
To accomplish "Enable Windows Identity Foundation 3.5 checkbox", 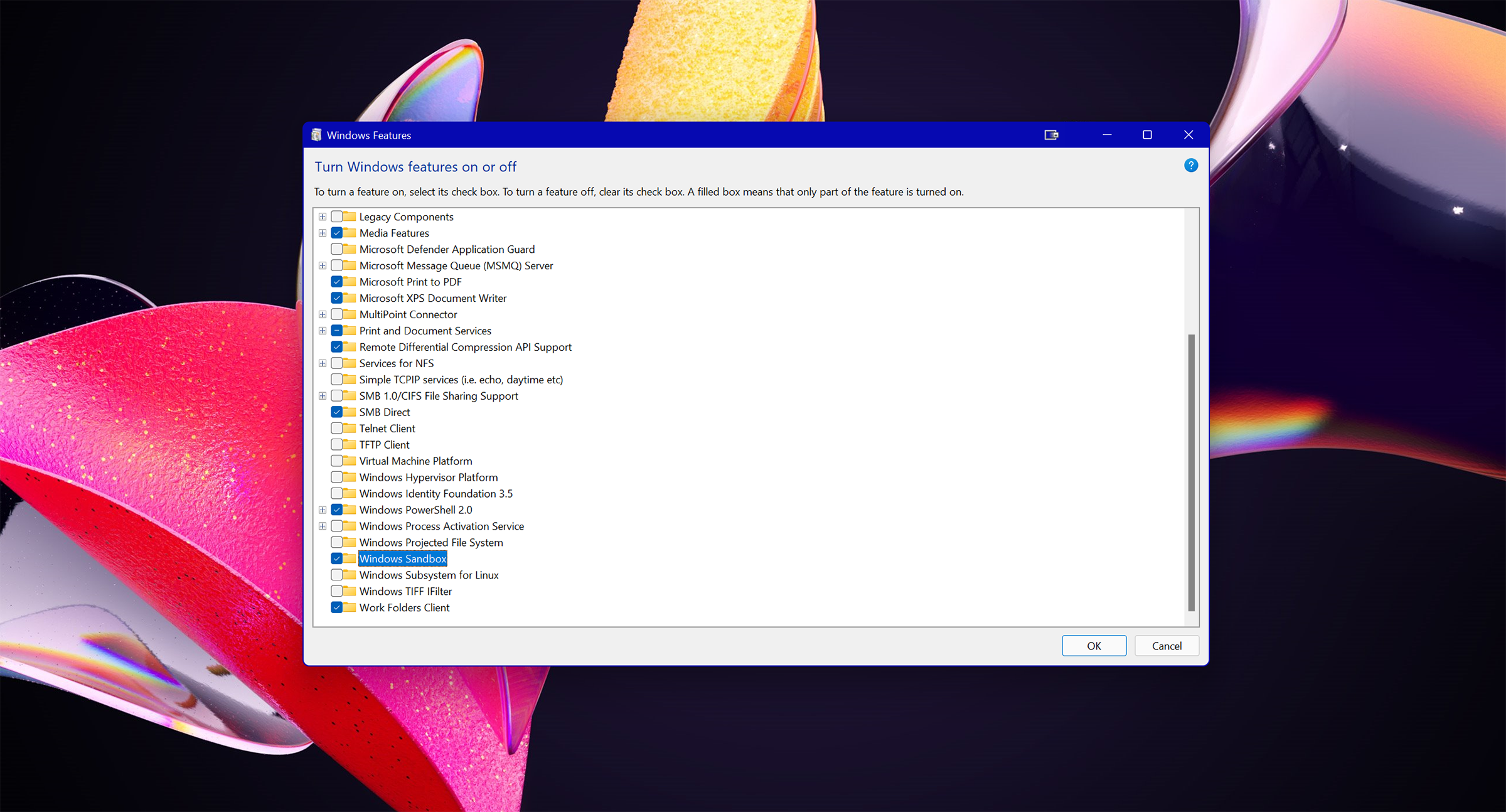I will coord(337,493).
